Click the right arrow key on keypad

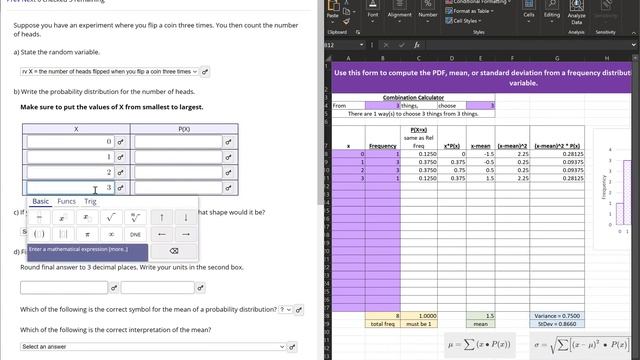(x=186, y=234)
